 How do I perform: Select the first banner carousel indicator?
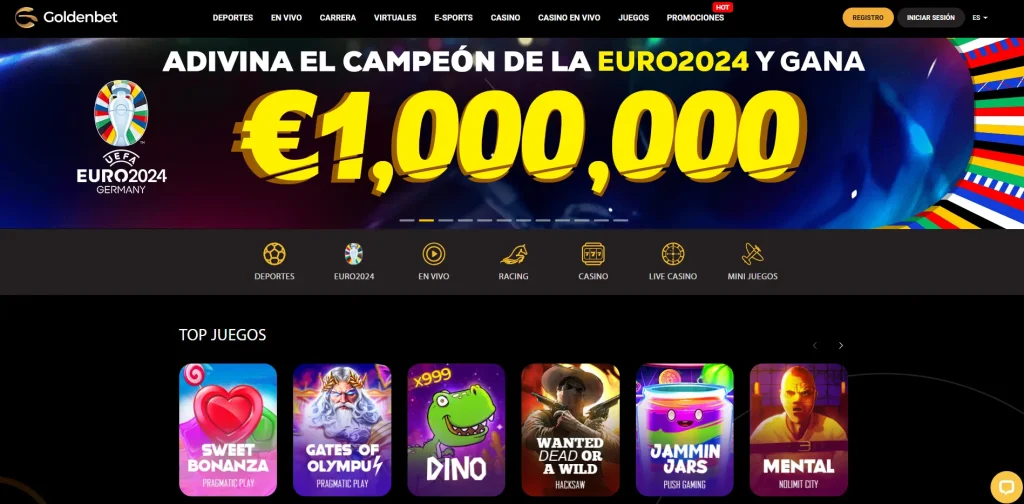407,221
